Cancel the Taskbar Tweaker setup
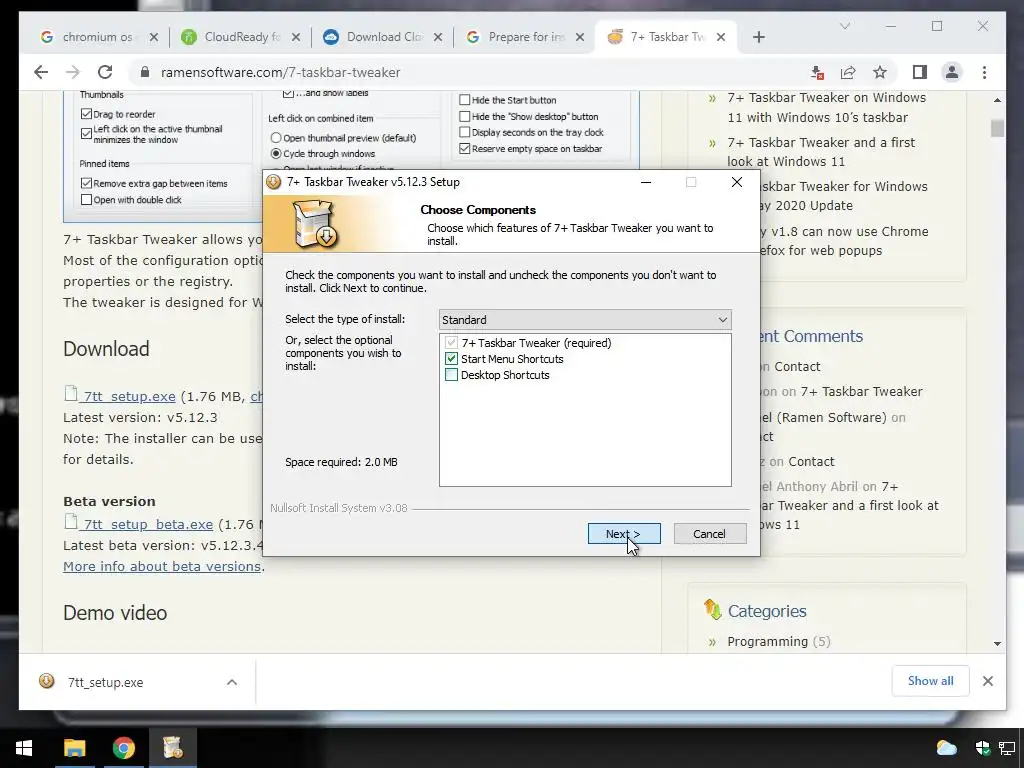This screenshot has height=768, width=1024. (709, 534)
